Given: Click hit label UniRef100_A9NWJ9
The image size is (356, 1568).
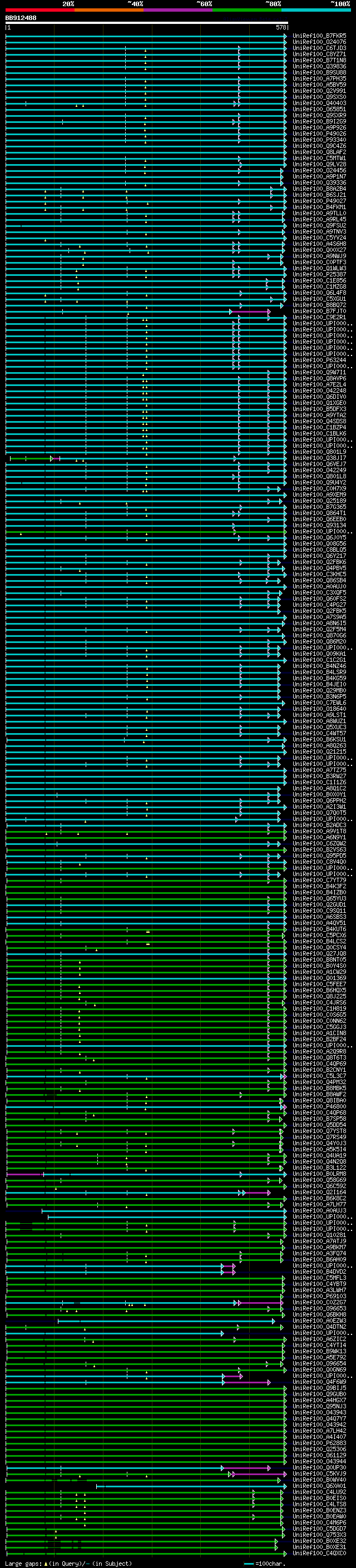Looking at the screenshot, I should pyautogui.click(x=319, y=256).
